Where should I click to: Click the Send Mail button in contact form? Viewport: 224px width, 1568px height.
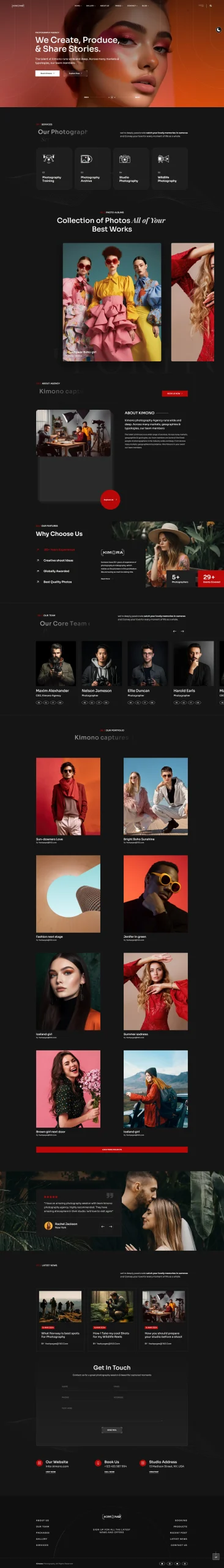112,1430
